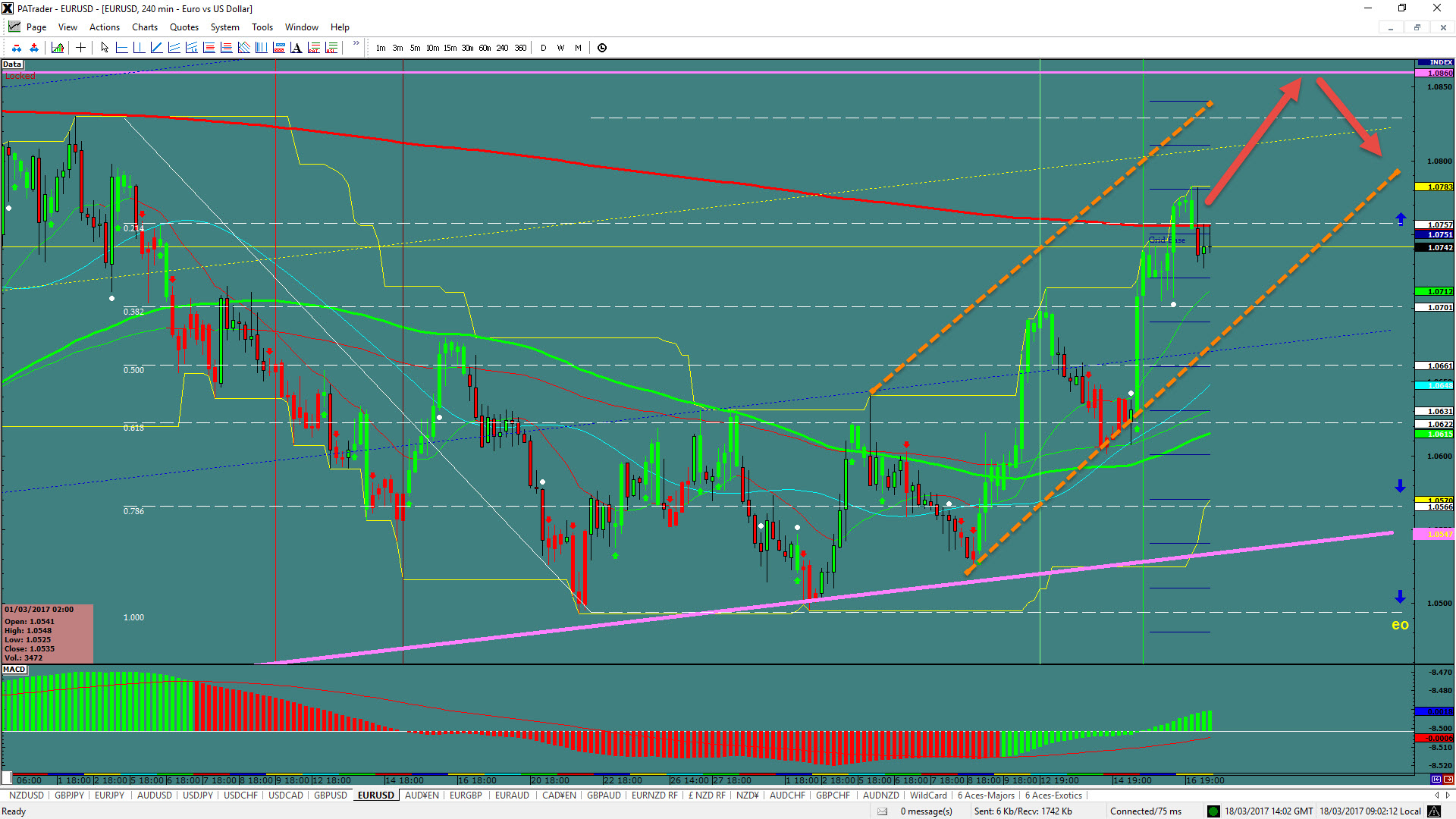Click the pink 1.0860 price label
The width and height of the screenshot is (1456, 819).
(1435, 74)
